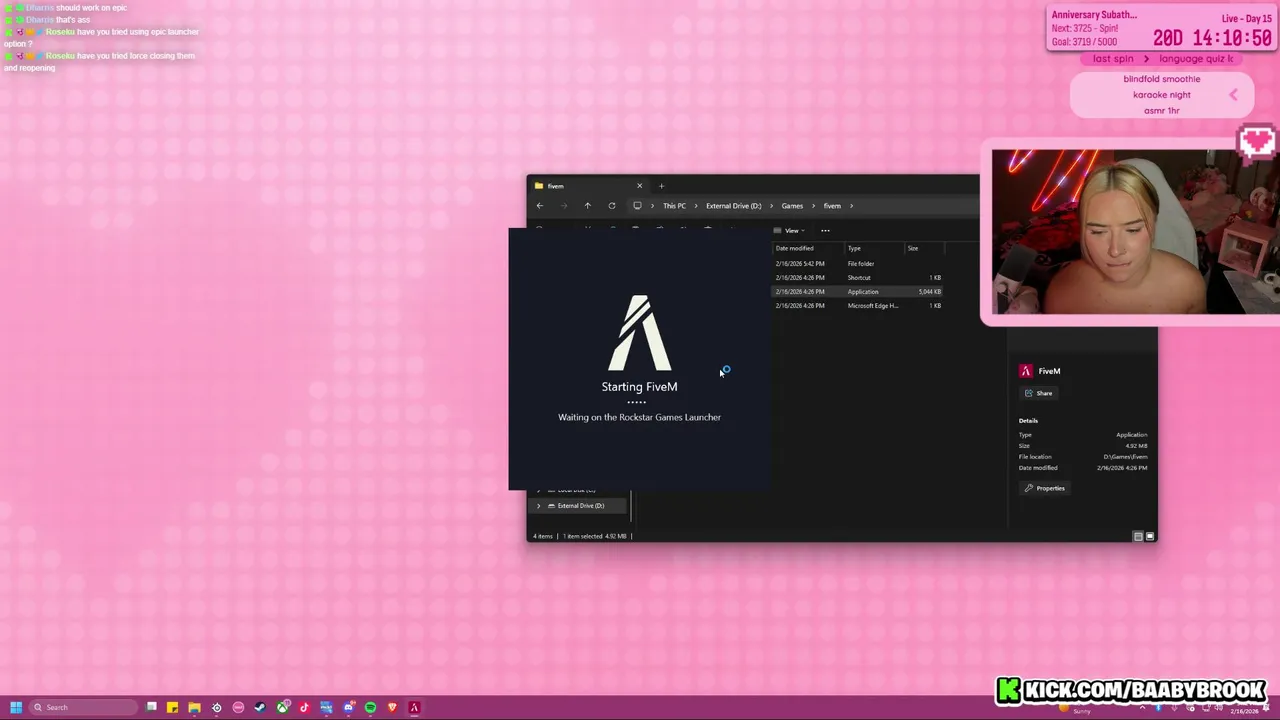The height and width of the screenshot is (720, 1280).
Task: Click fivem in the breadcrumb path
Action: 832,206
